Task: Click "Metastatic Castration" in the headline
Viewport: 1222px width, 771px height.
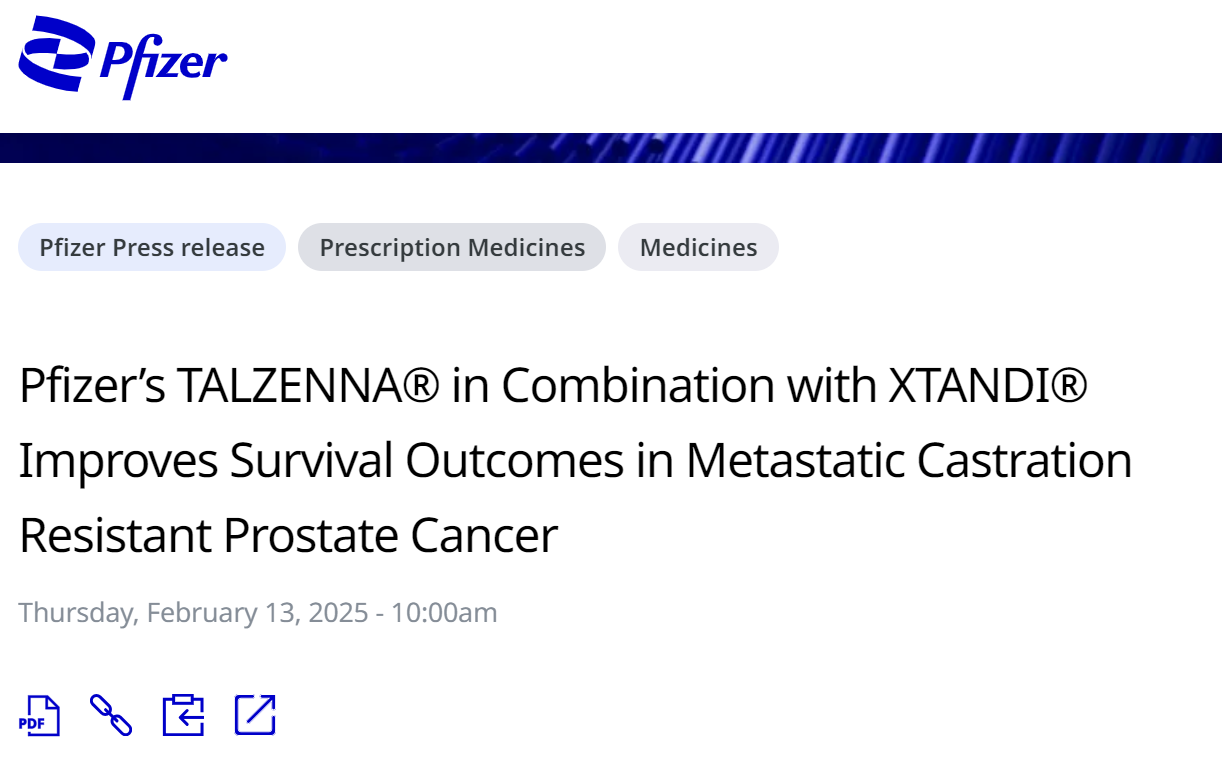Action: pyautogui.click(x=909, y=461)
